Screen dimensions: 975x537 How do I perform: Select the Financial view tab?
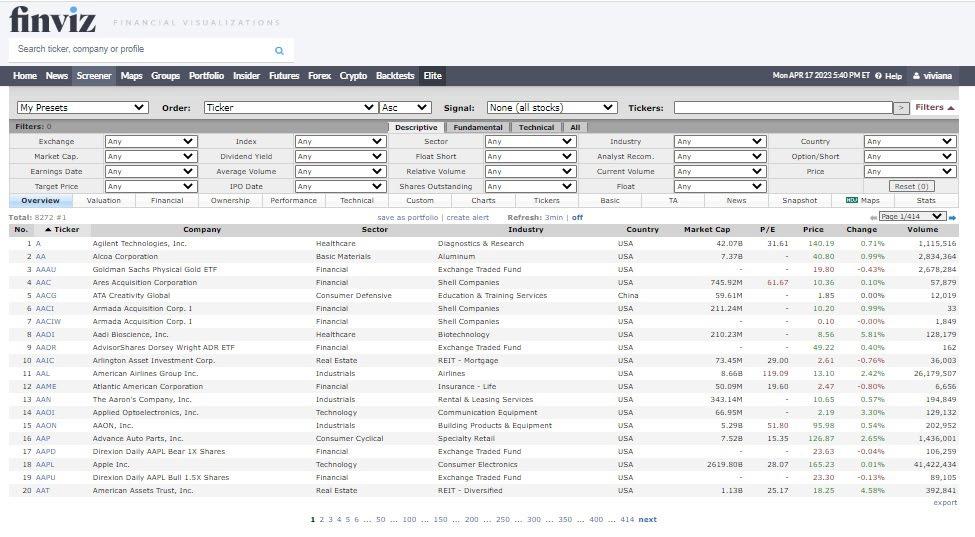pyautogui.click(x=167, y=201)
